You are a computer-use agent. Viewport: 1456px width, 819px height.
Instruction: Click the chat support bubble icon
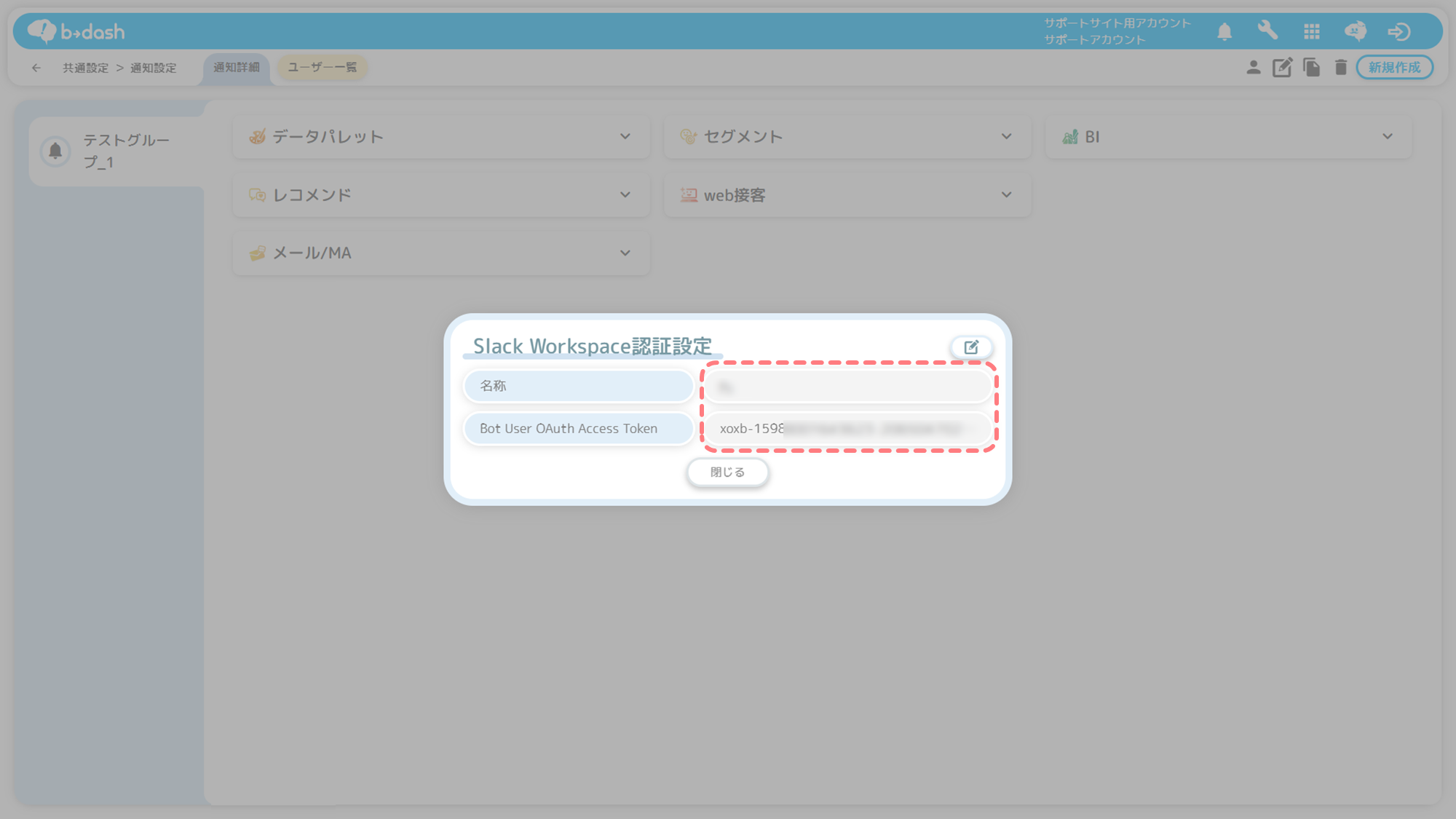[x=1356, y=31]
